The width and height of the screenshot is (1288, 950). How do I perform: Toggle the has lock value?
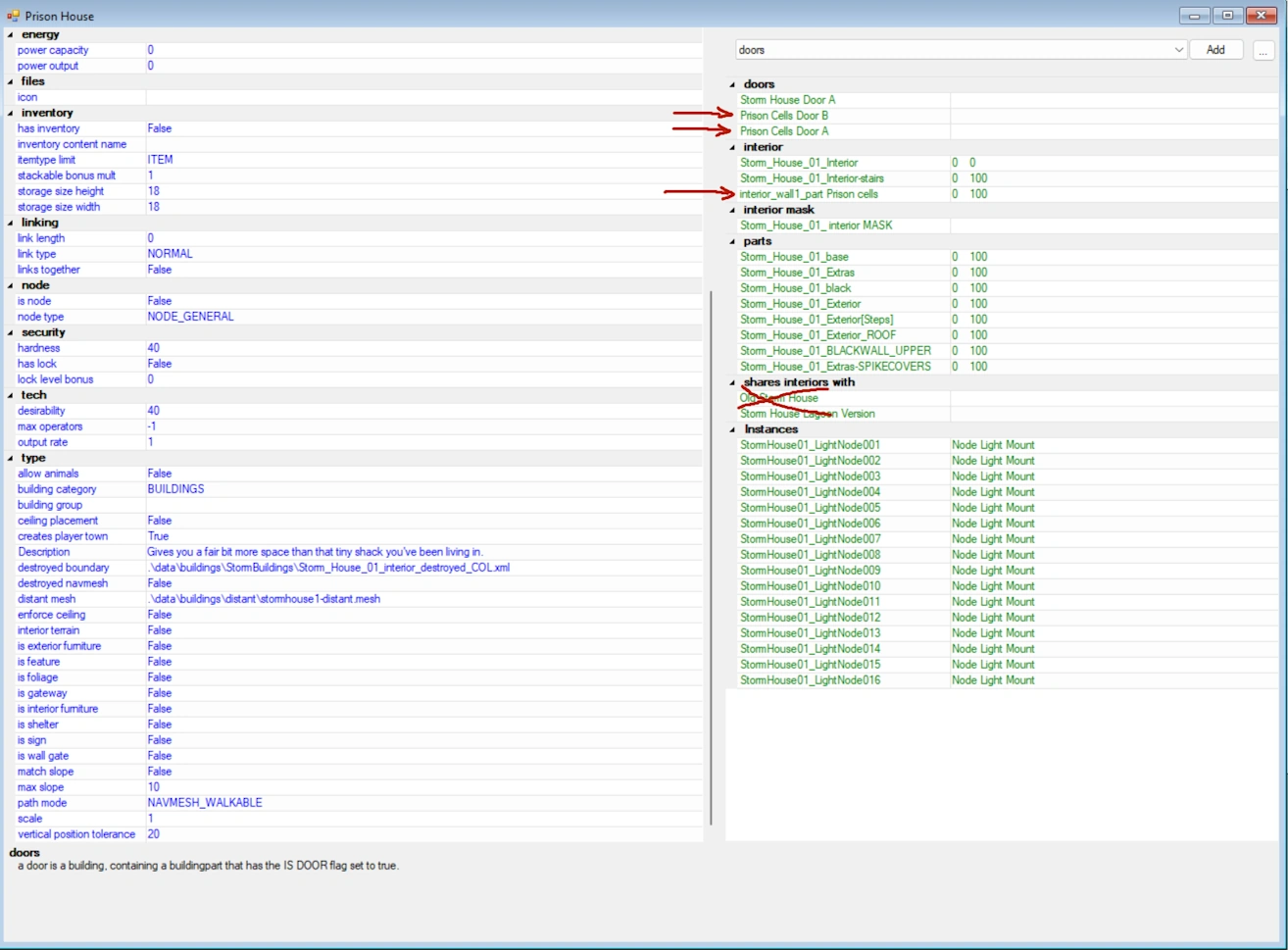click(x=160, y=364)
